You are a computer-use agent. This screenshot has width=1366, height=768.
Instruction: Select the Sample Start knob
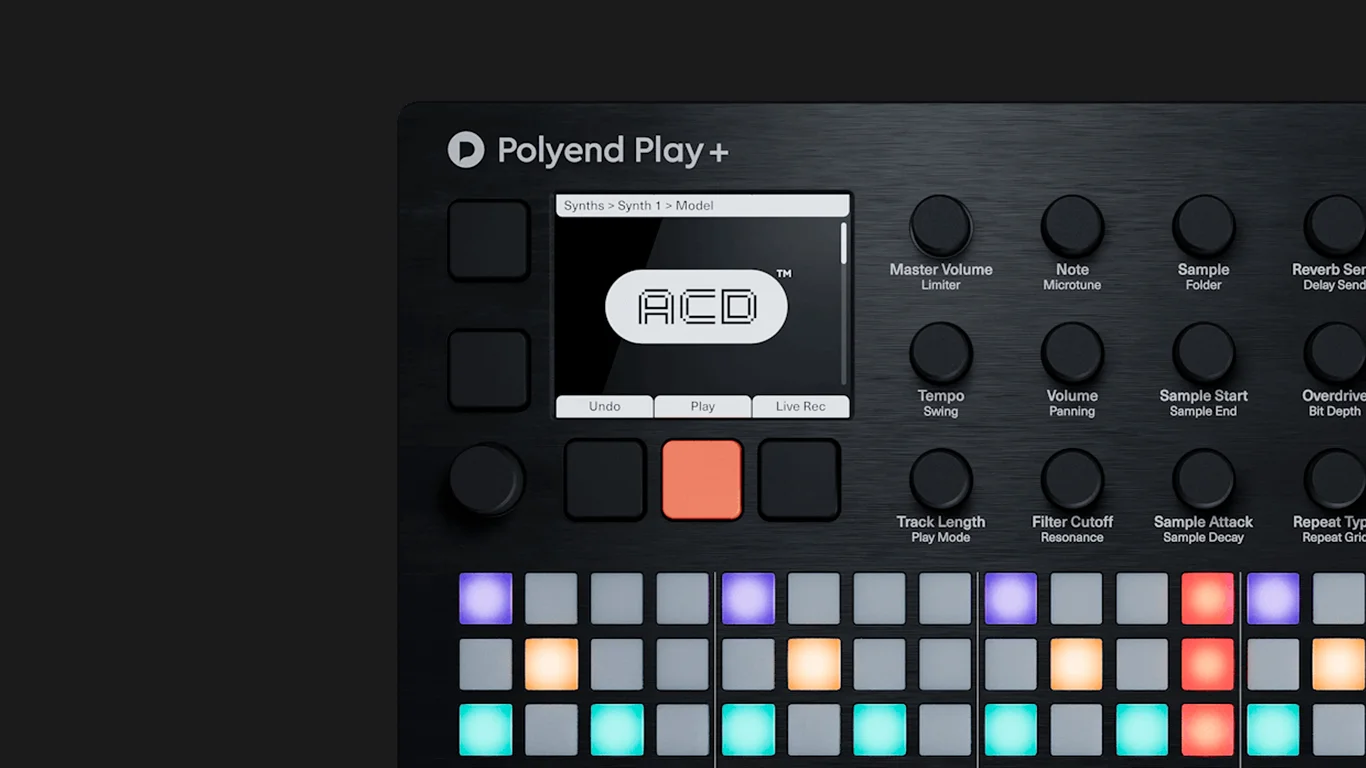pyautogui.click(x=1203, y=353)
